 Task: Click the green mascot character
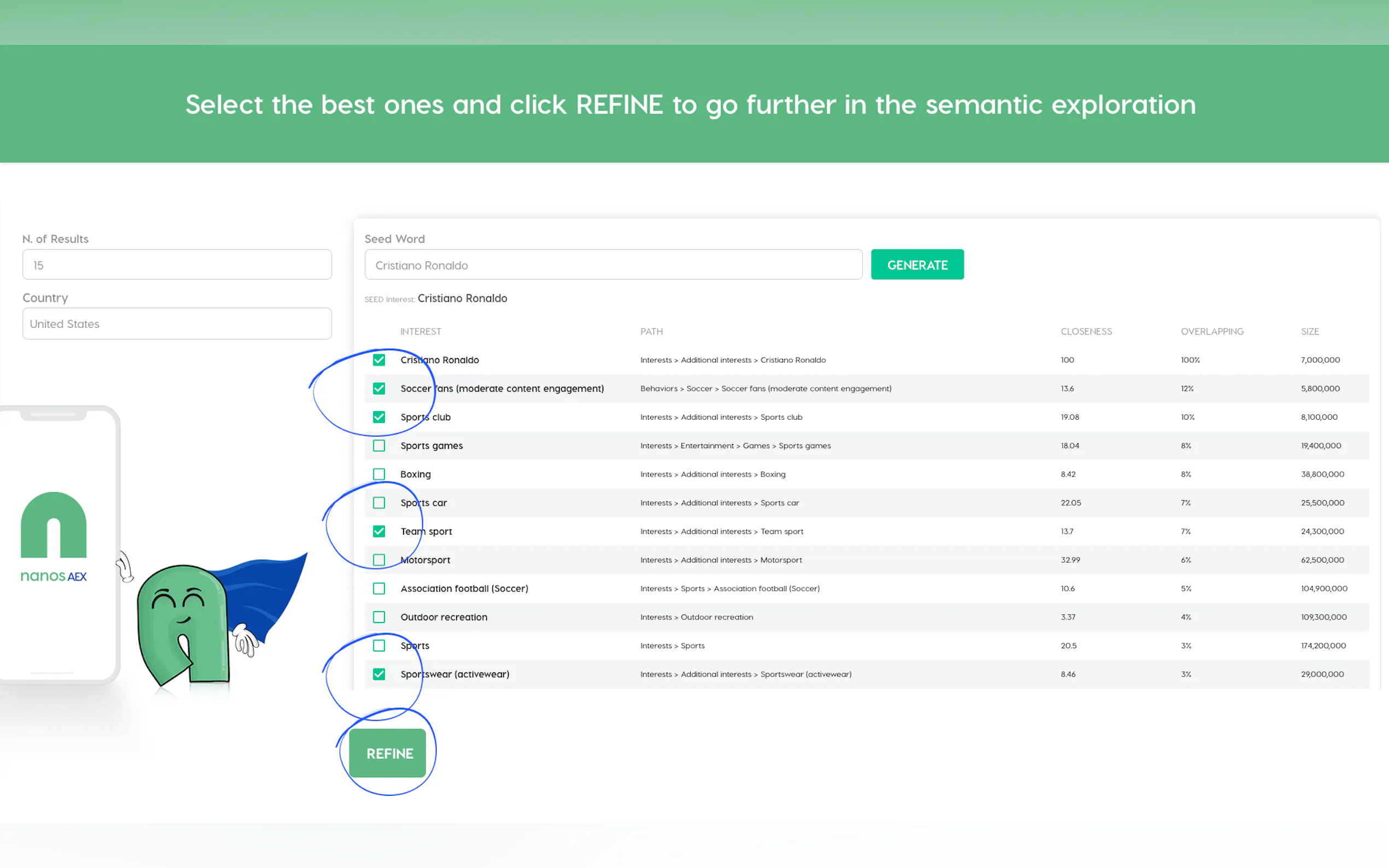pos(184,624)
